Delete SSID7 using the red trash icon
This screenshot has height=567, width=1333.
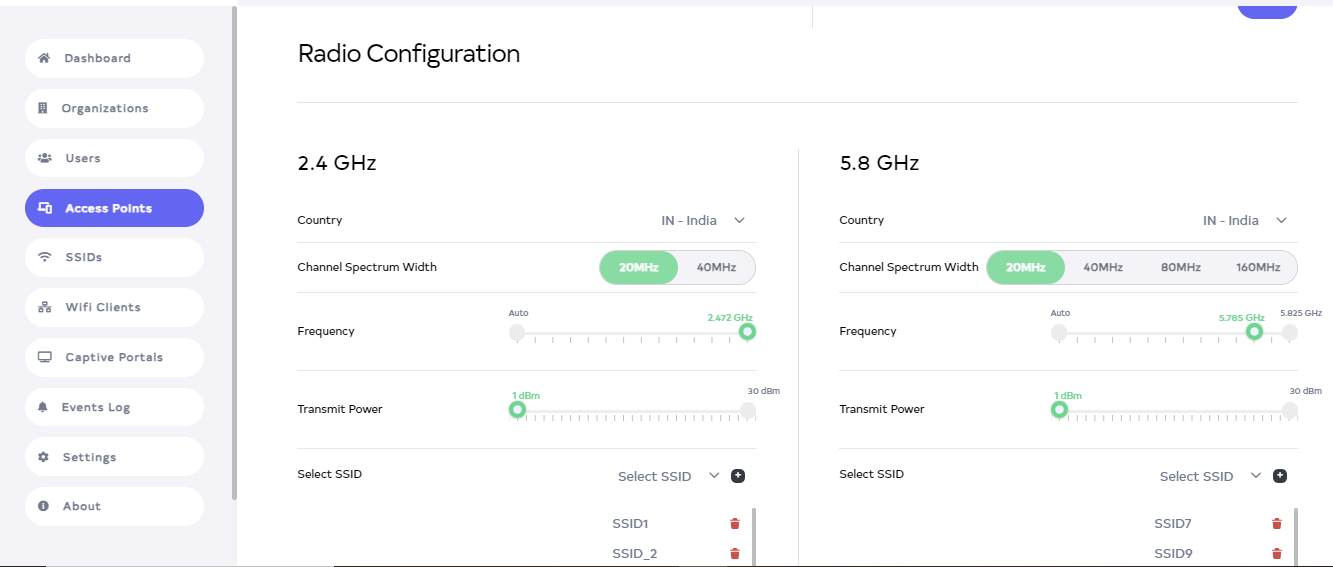(x=1277, y=524)
